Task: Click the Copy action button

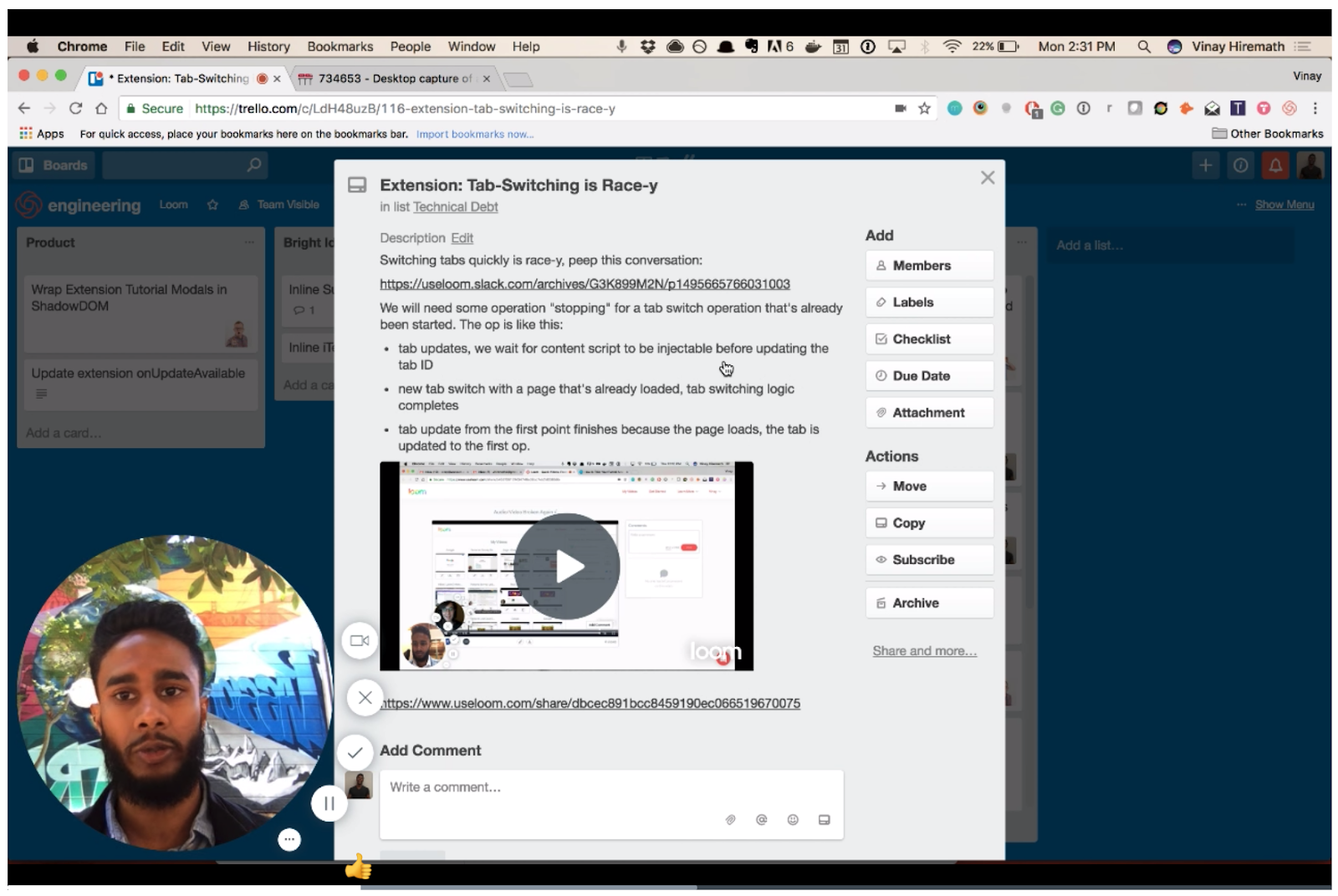Action: pyautogui.click(x=929, y=523)
